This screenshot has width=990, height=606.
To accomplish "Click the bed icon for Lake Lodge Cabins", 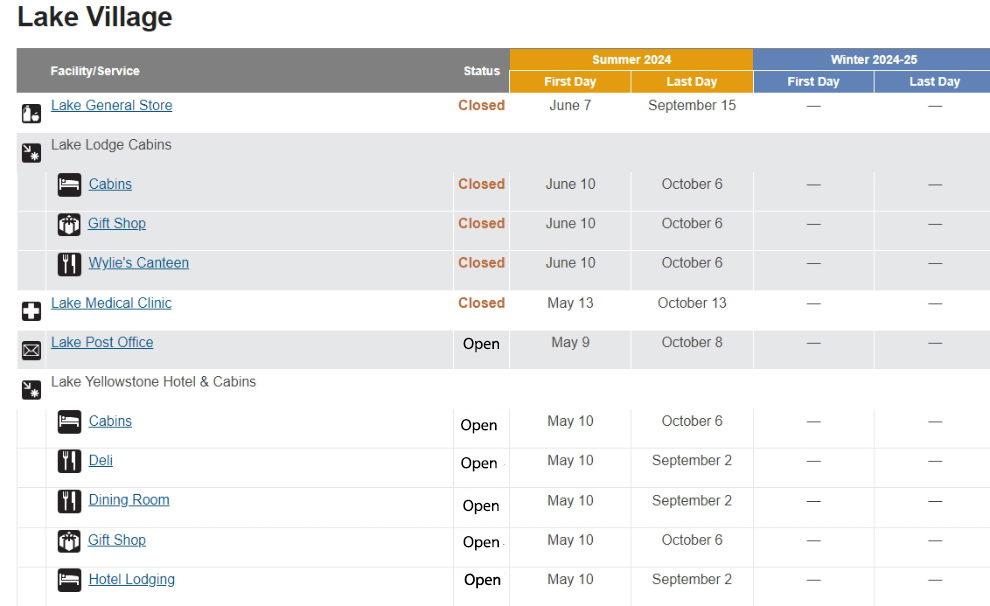I will pos(69,185).
